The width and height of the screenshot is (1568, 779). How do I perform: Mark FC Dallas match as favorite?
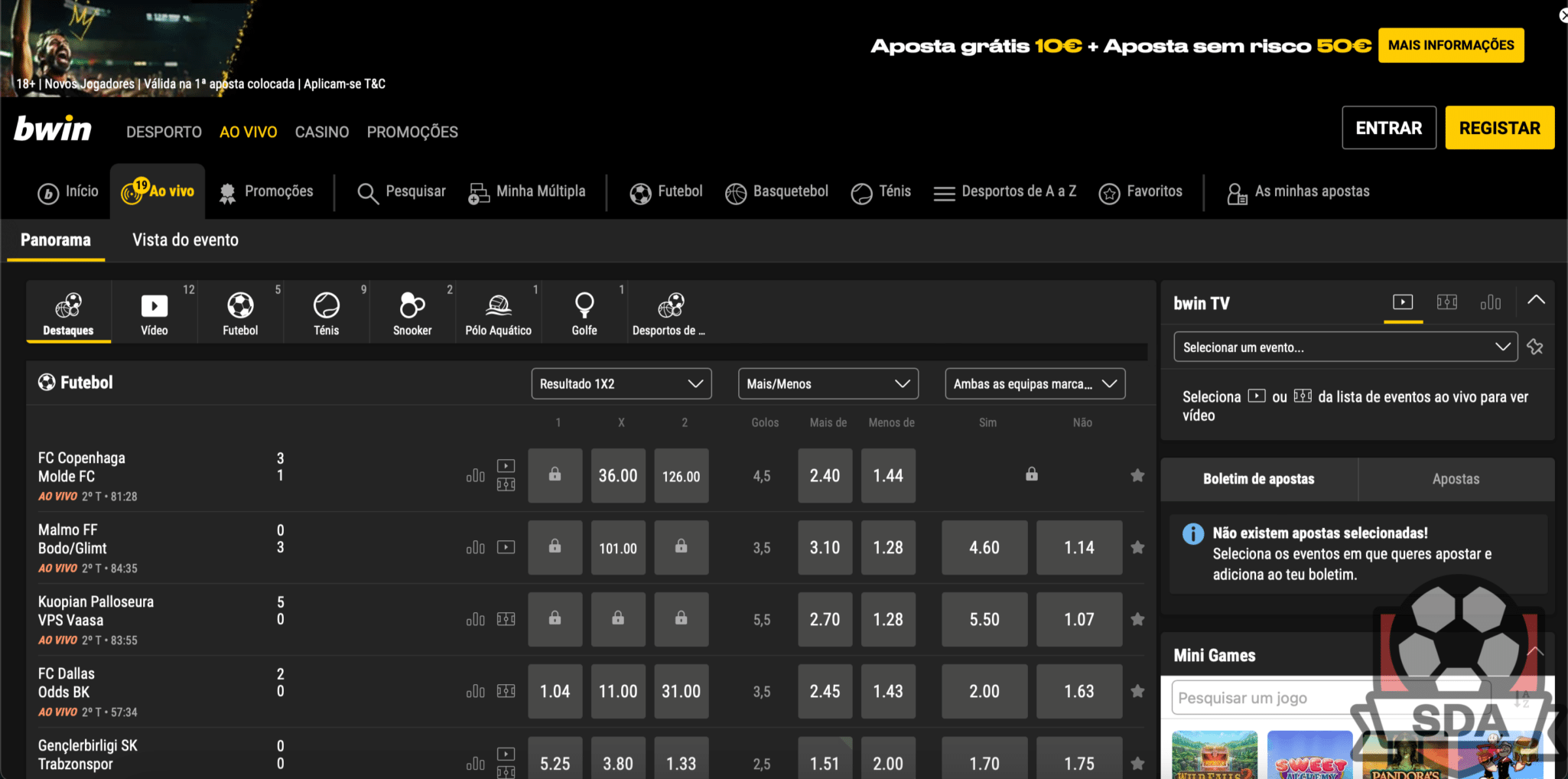(x=1137, y=692)
